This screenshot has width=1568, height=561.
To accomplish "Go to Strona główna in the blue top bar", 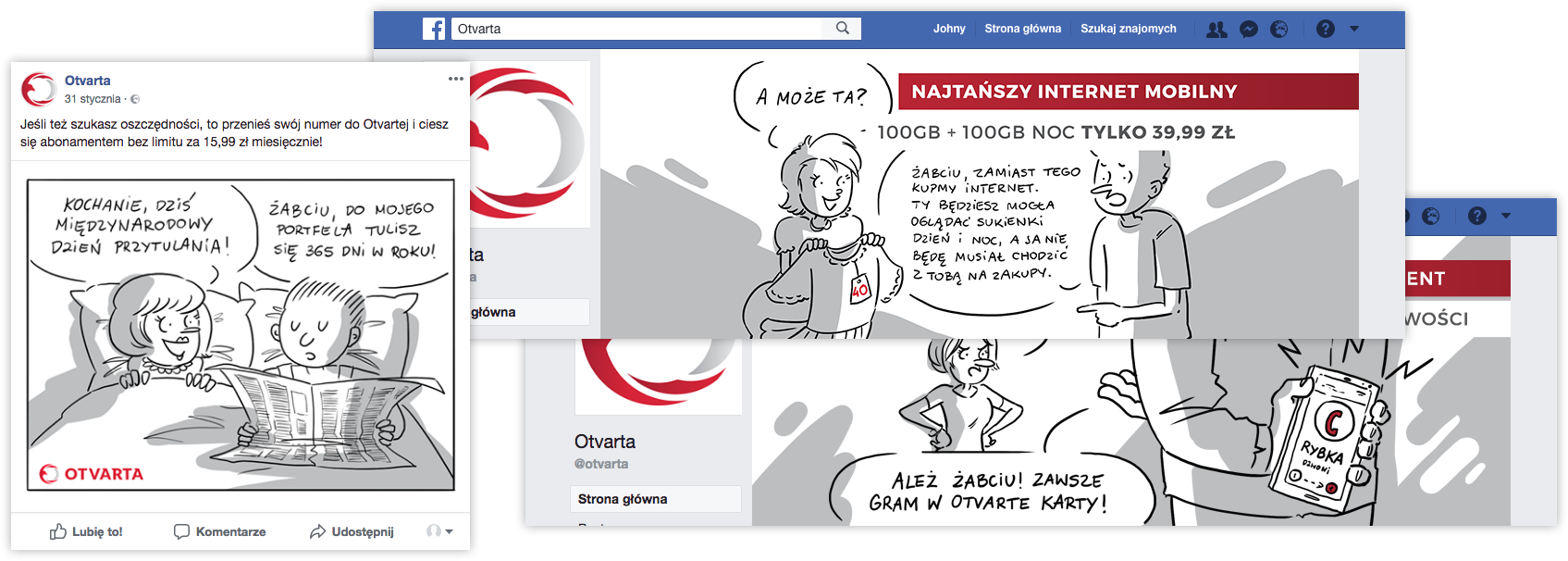I will (1023, 29).
